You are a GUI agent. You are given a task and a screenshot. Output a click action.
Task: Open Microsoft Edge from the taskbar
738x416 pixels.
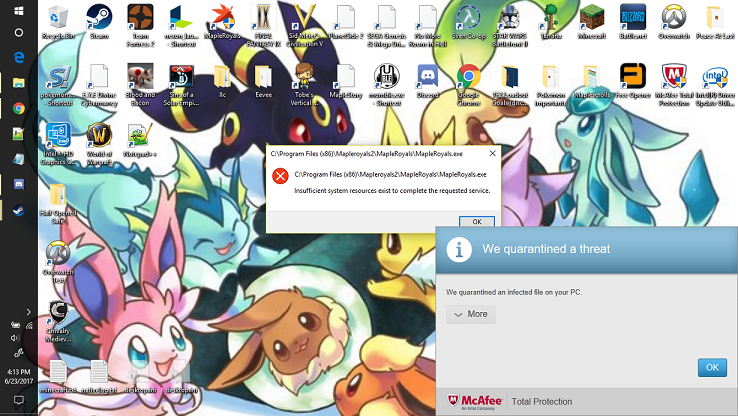[19, 57]
